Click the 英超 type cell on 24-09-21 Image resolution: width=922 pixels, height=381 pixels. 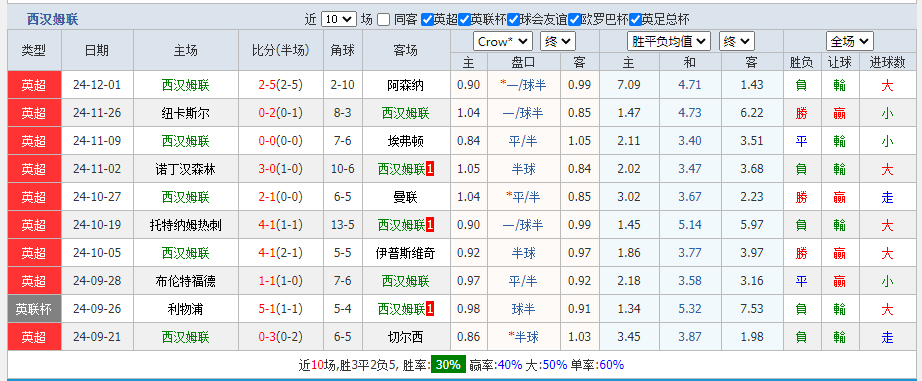click(x=35, y=337)
